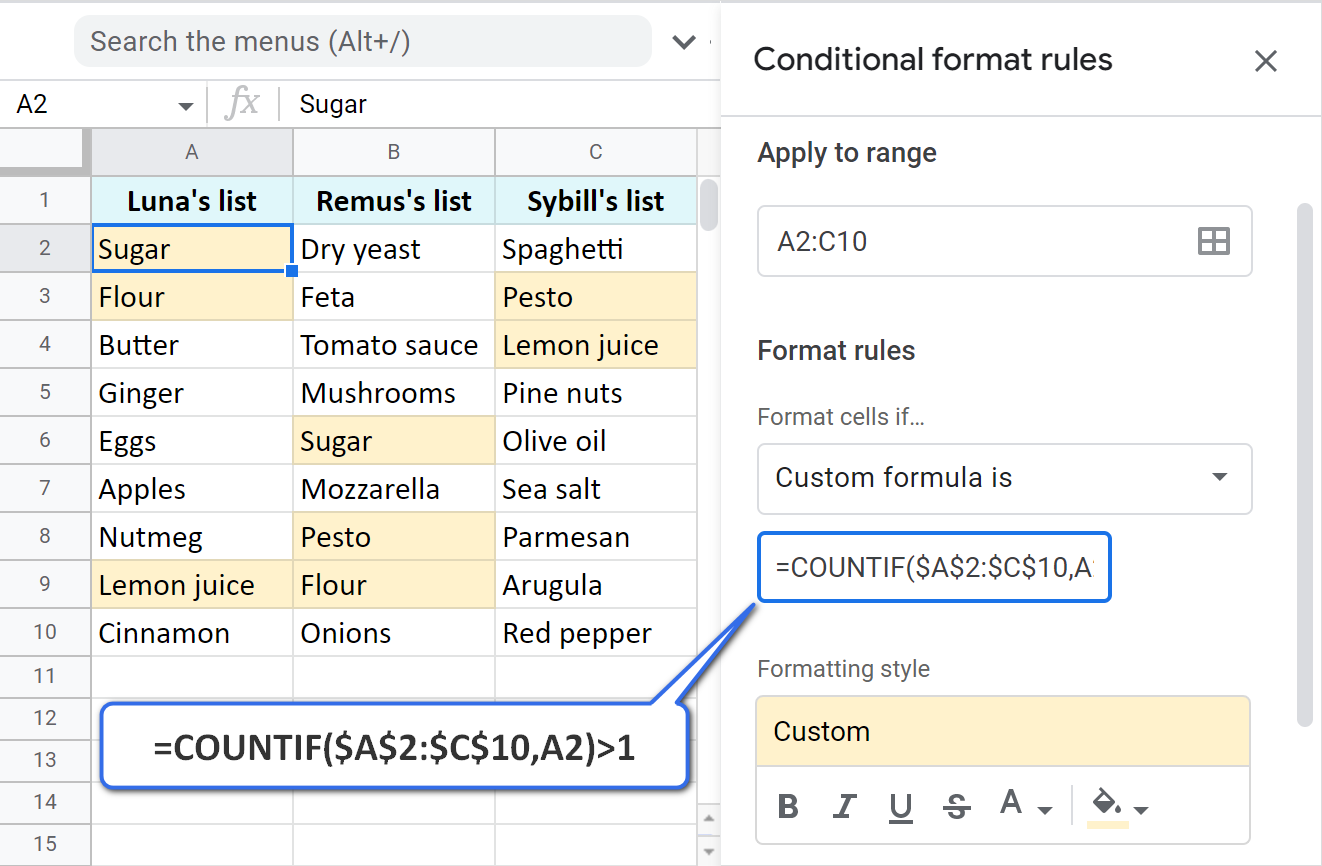
Task: Apply bold in the formatting style options
Action: click(788, 806)
